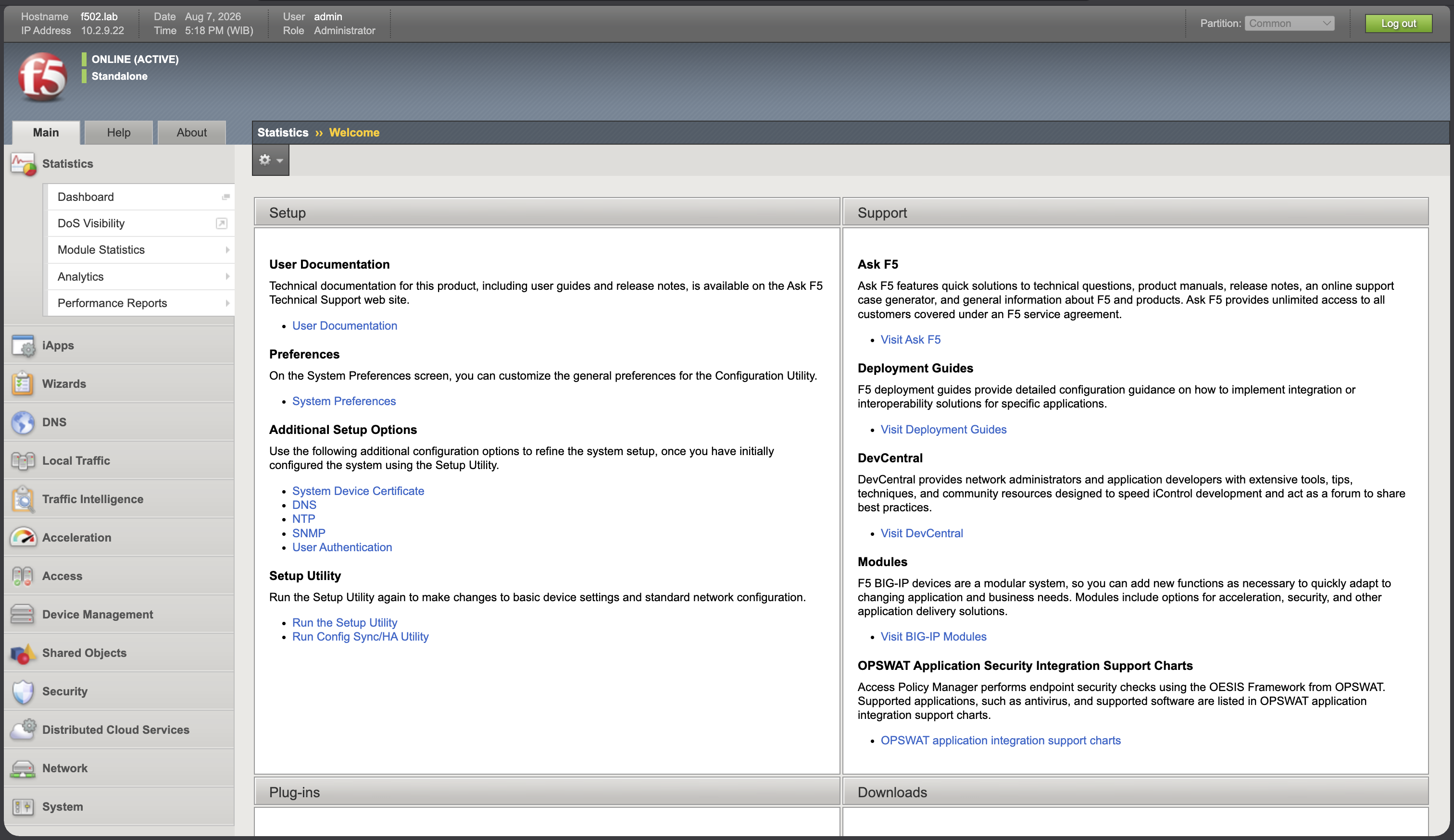Image resolution: width=1454 pixels, height=840 pixels.
Task: Expand Module Statistics submenu arrow
Action: pos(227,250)
